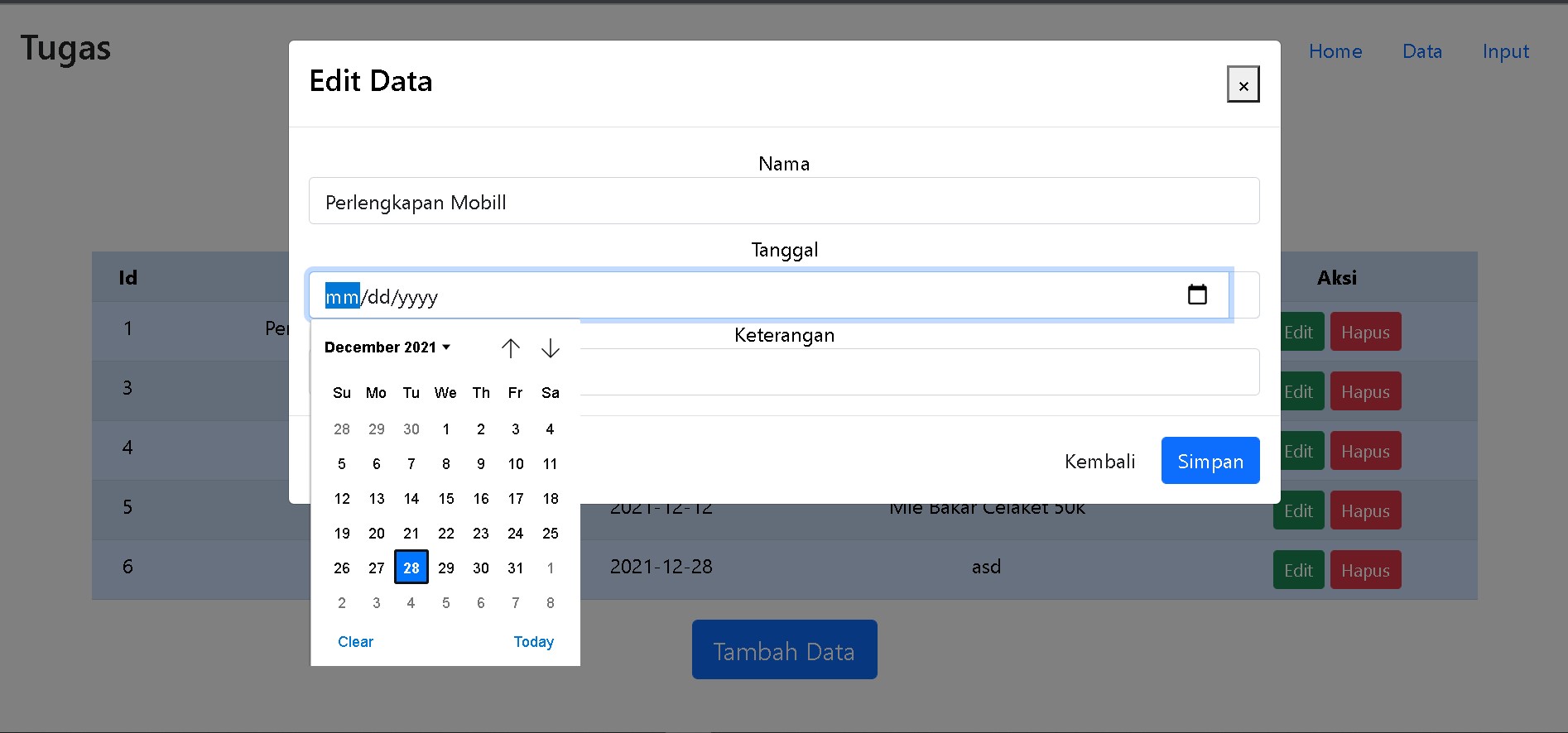Click Hapus button in row with Id 1
Viewport: 1568px width, 733px height.
[x=1365, y=332]
